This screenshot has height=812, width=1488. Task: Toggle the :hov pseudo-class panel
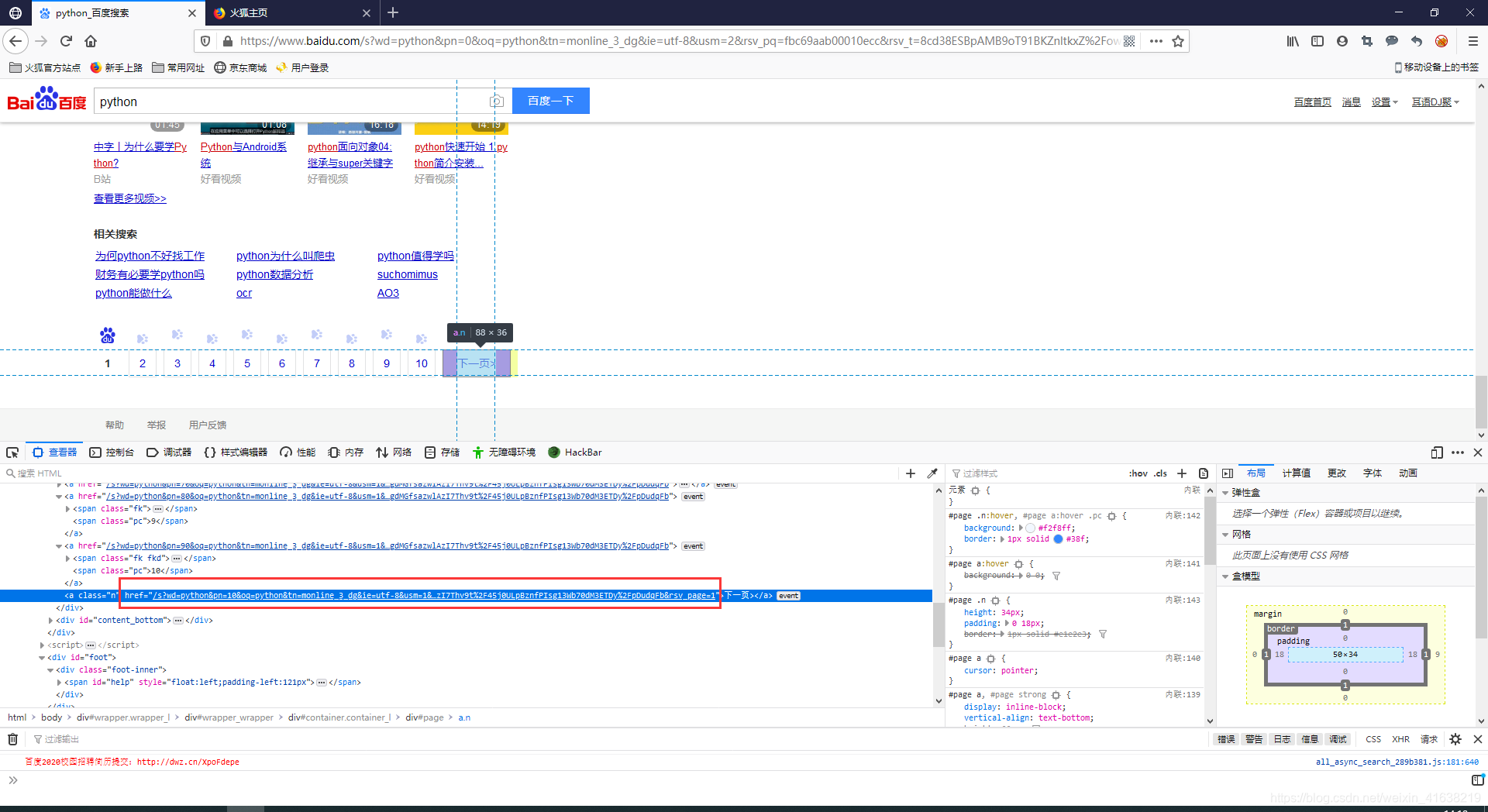(x=1138, y=473)
